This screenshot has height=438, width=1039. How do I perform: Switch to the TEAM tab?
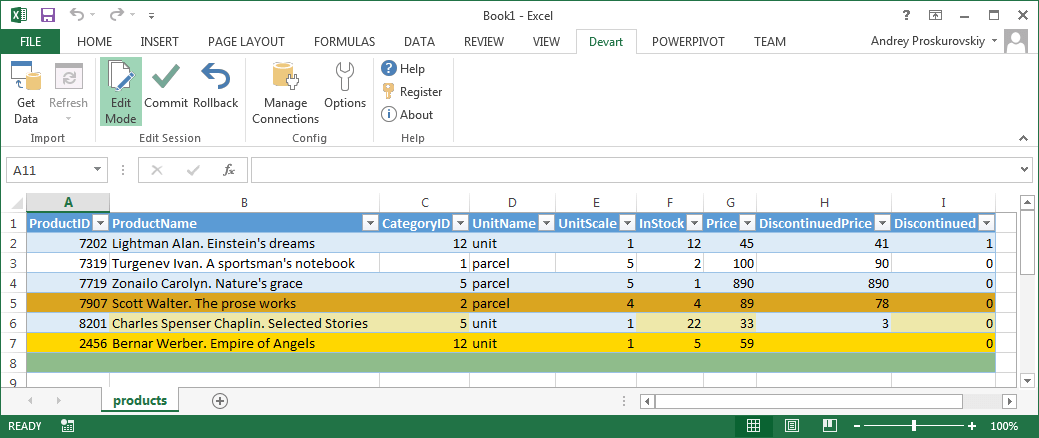[770, 42]
